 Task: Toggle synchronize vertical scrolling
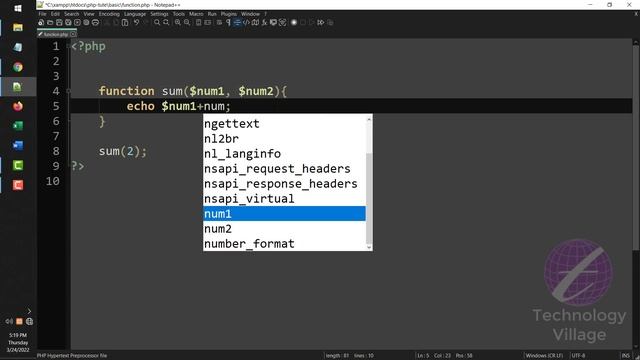coord(198,22)
